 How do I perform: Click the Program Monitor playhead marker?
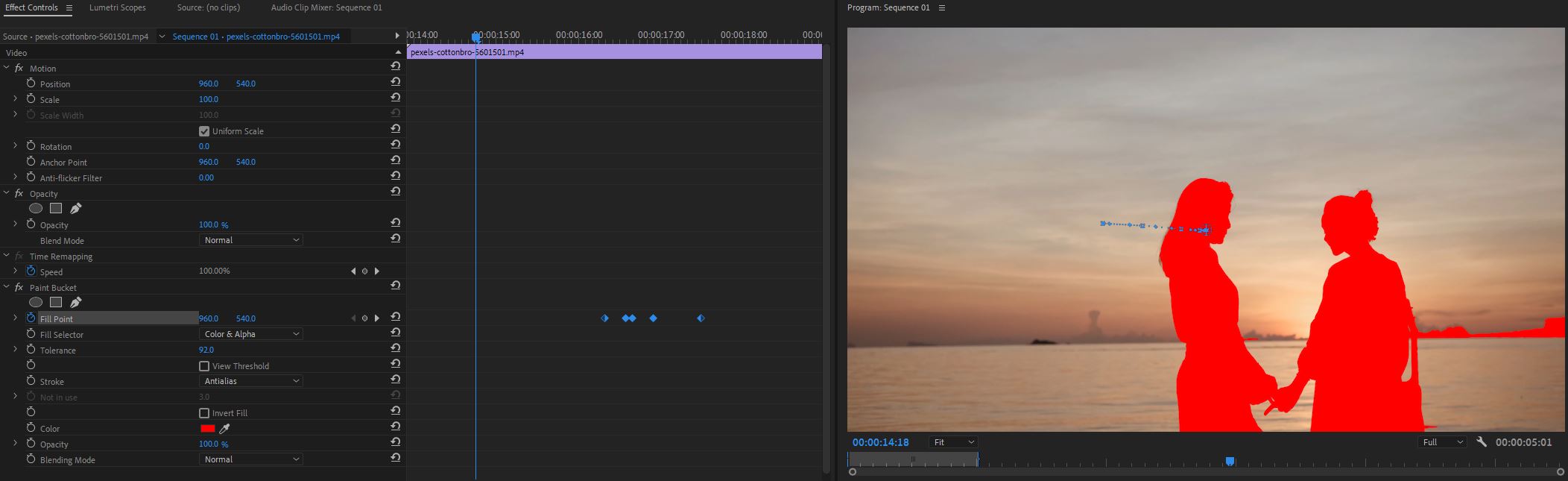coord(1230,462)
